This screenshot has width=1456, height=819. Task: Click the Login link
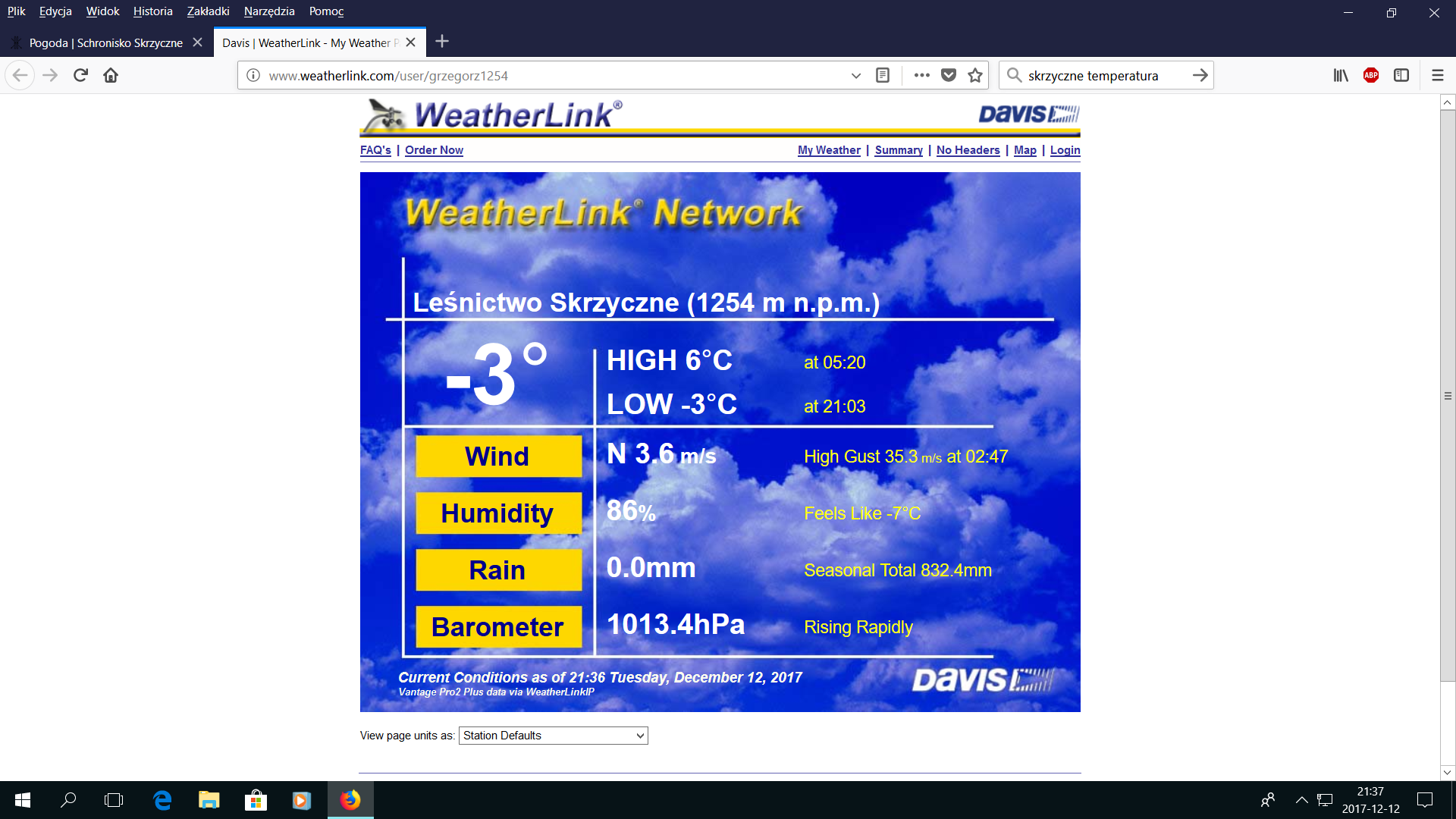tap(1065, 150)
